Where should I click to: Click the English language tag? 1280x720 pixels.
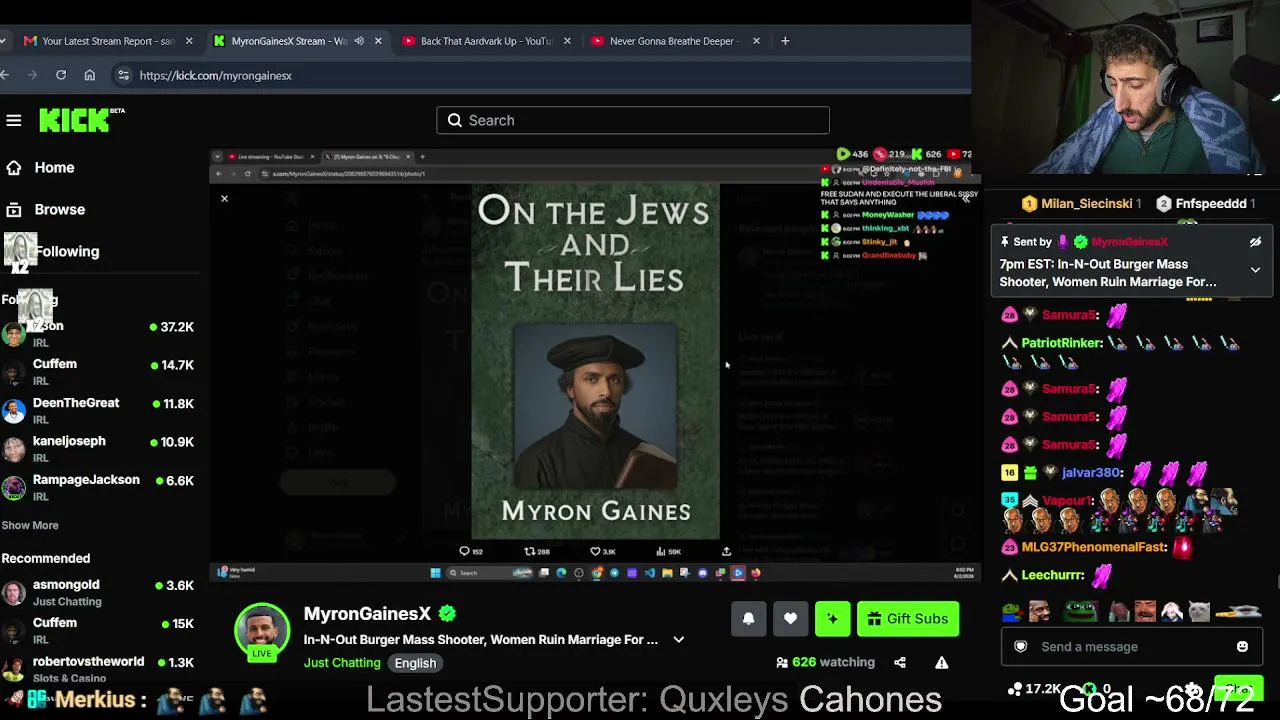click(x=415, y=663)
